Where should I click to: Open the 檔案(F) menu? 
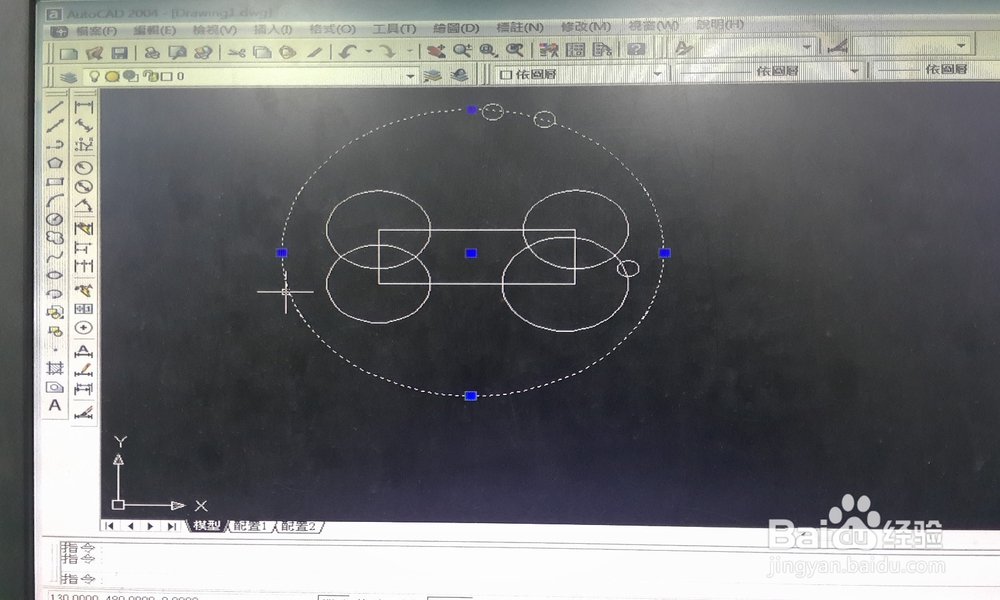point(96,31)
